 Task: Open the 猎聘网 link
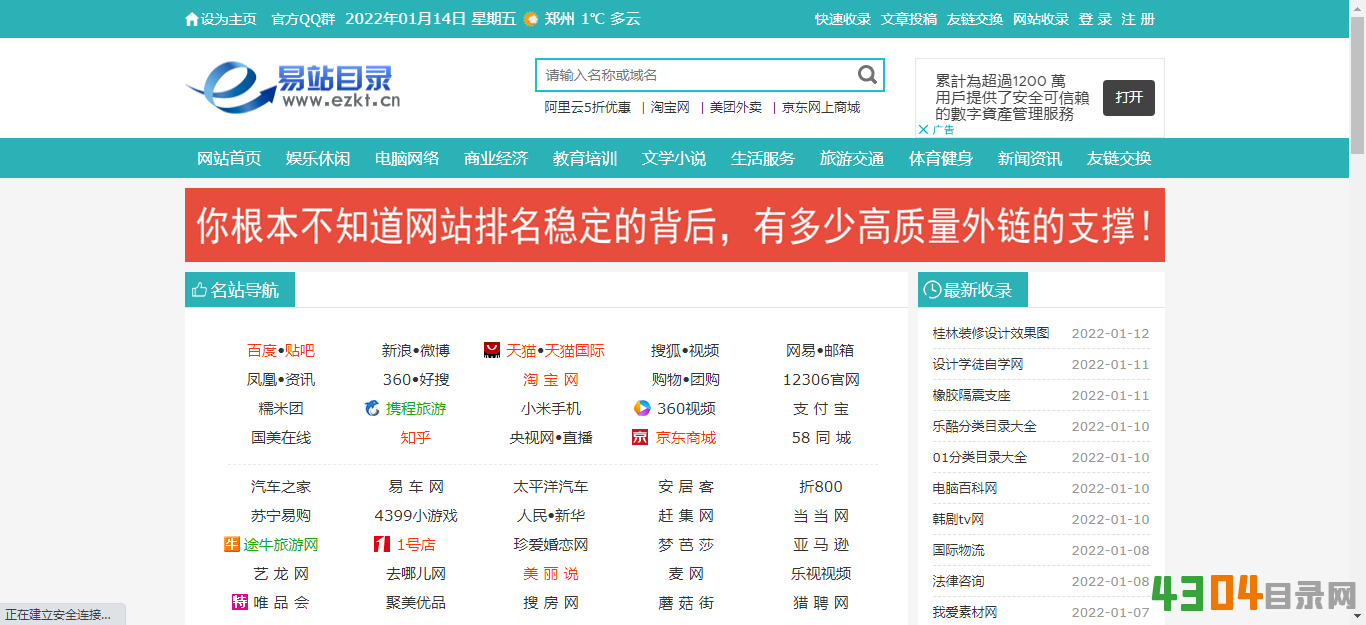tap(821, 602)
